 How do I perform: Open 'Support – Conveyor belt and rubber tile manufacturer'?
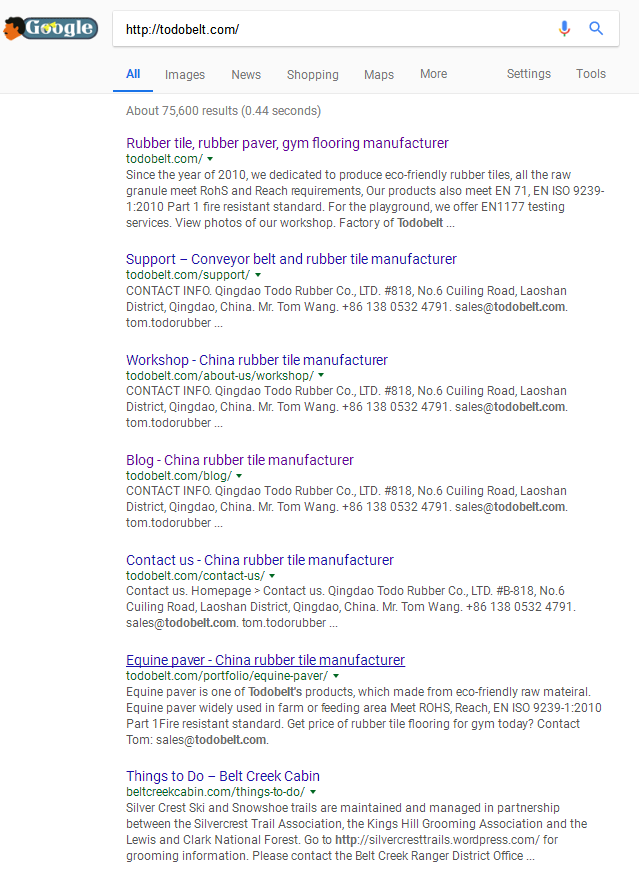pyautogui.click(x=291, y=259)
